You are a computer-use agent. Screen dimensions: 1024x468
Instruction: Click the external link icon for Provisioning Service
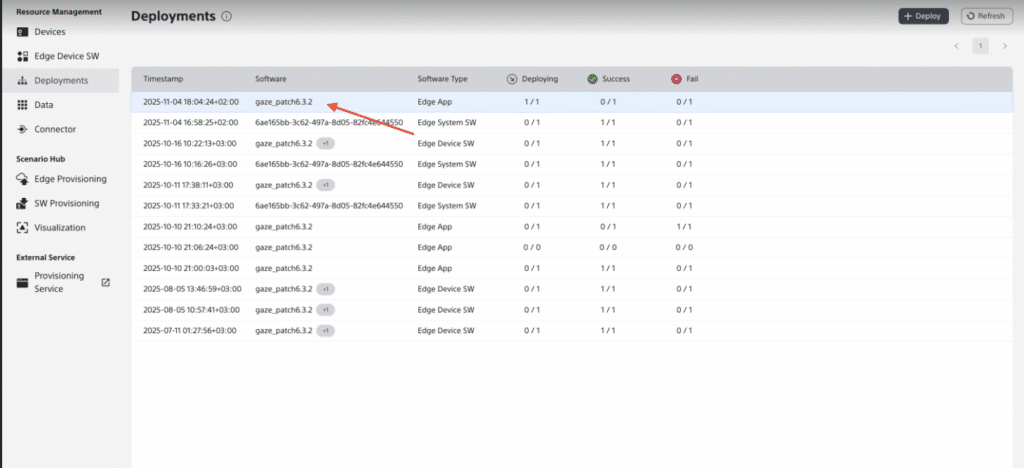click(x=106, y=283)
